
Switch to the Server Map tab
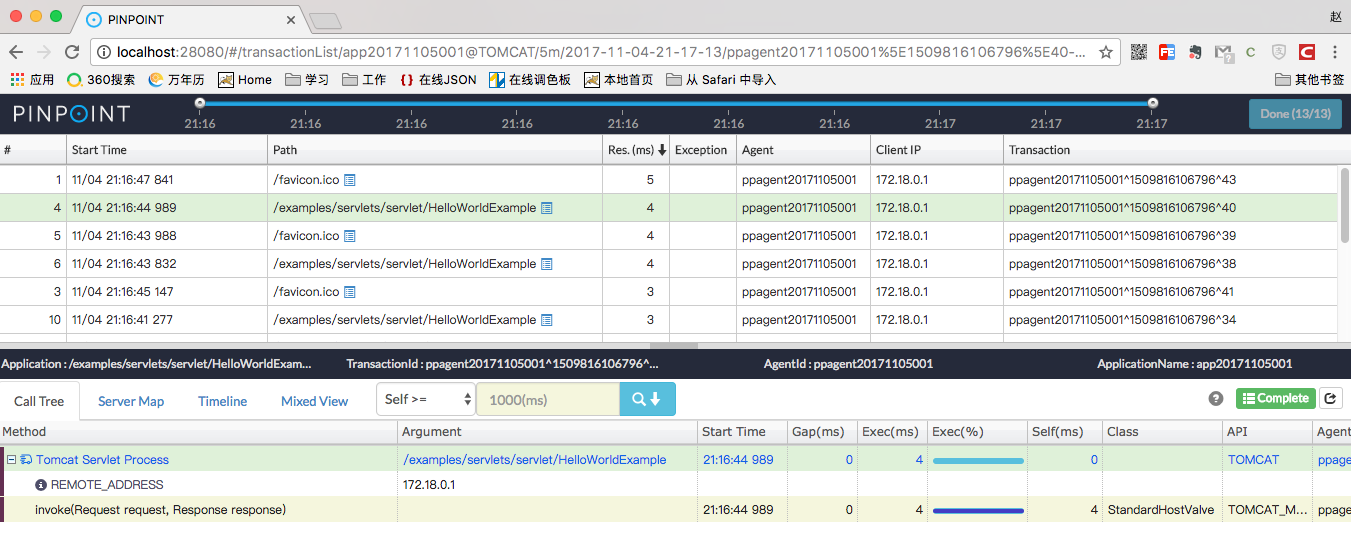[131, 401]
